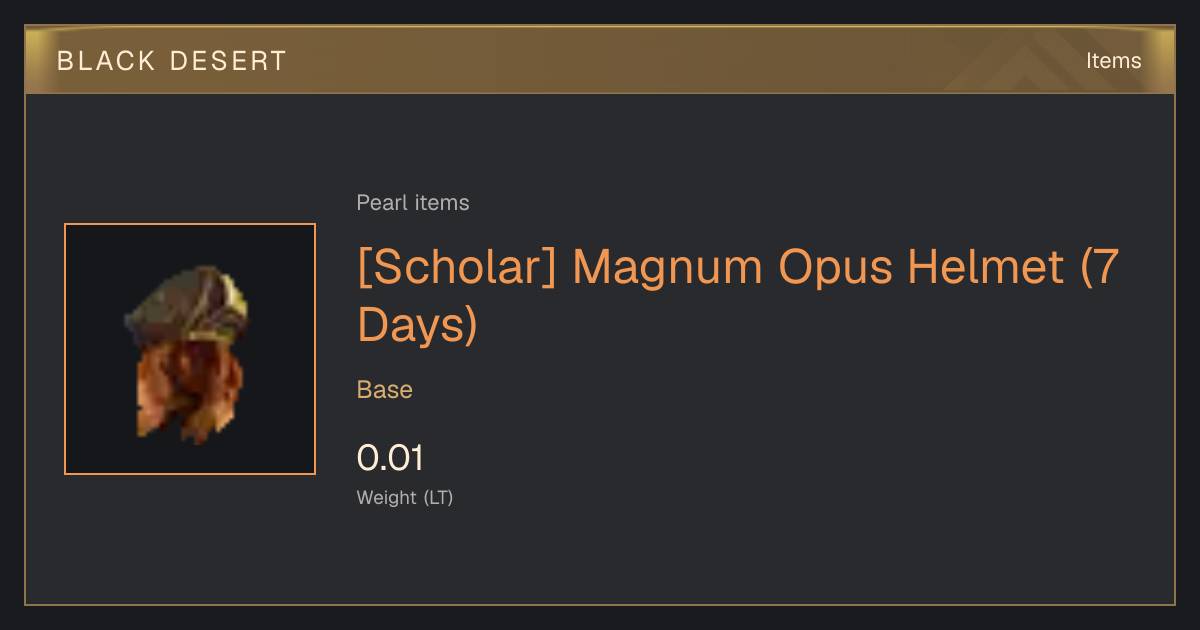Click the Base grade label
The width and height of the screenshot is (1200, 630).
tap(385, 390)
